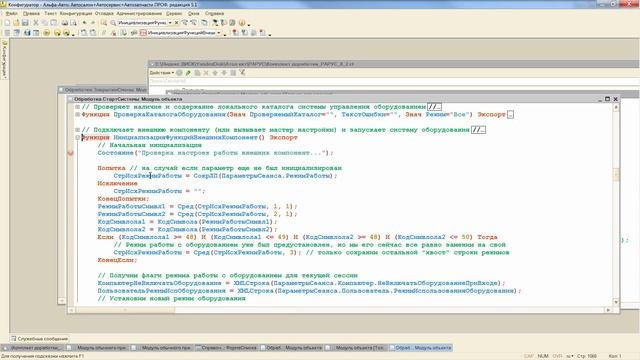Click the NUM indicator in status bar
Image resolution: width=640 pixels, height=360 pixels.
click(x=543, y=356)
